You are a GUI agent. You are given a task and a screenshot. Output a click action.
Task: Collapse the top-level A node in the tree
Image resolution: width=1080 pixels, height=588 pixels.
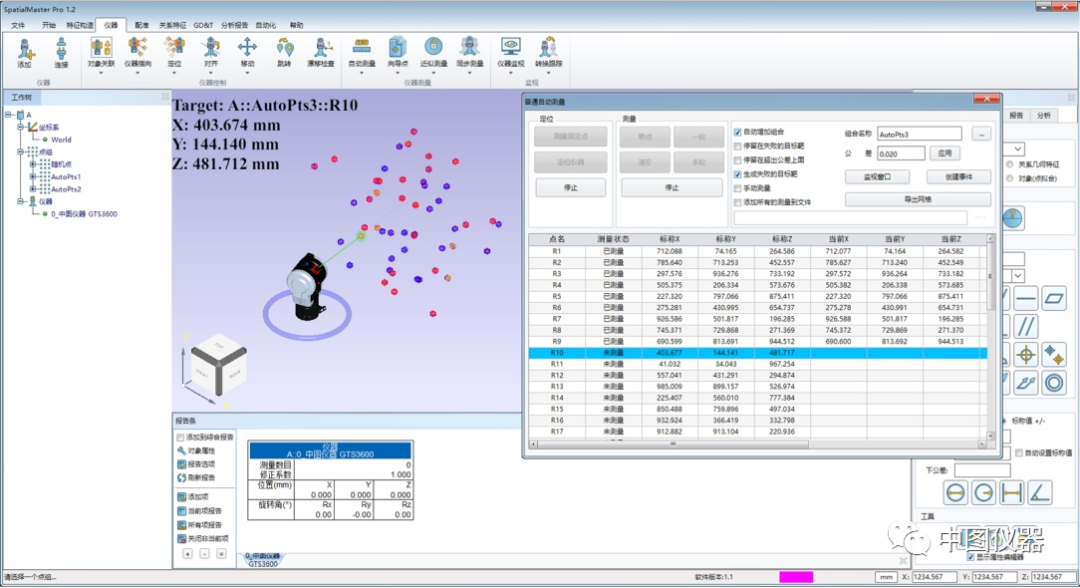coord(9,115)
